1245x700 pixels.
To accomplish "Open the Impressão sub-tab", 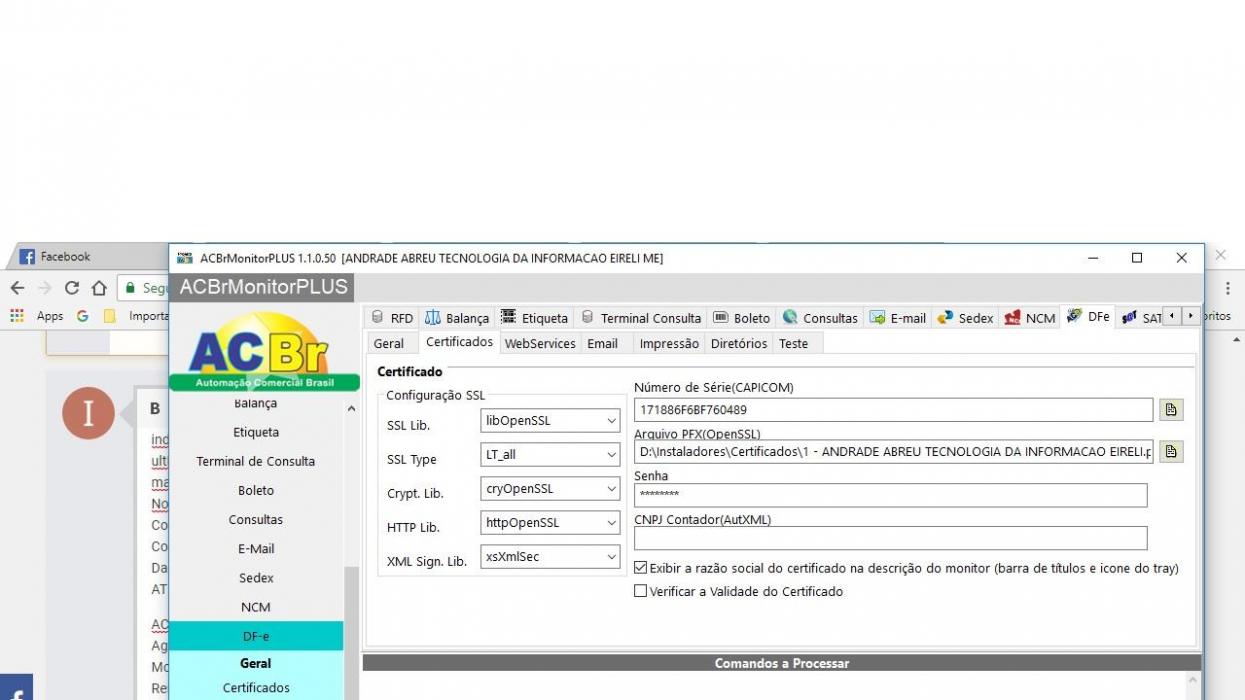I will pyautogui.click(x=669, y=343).
